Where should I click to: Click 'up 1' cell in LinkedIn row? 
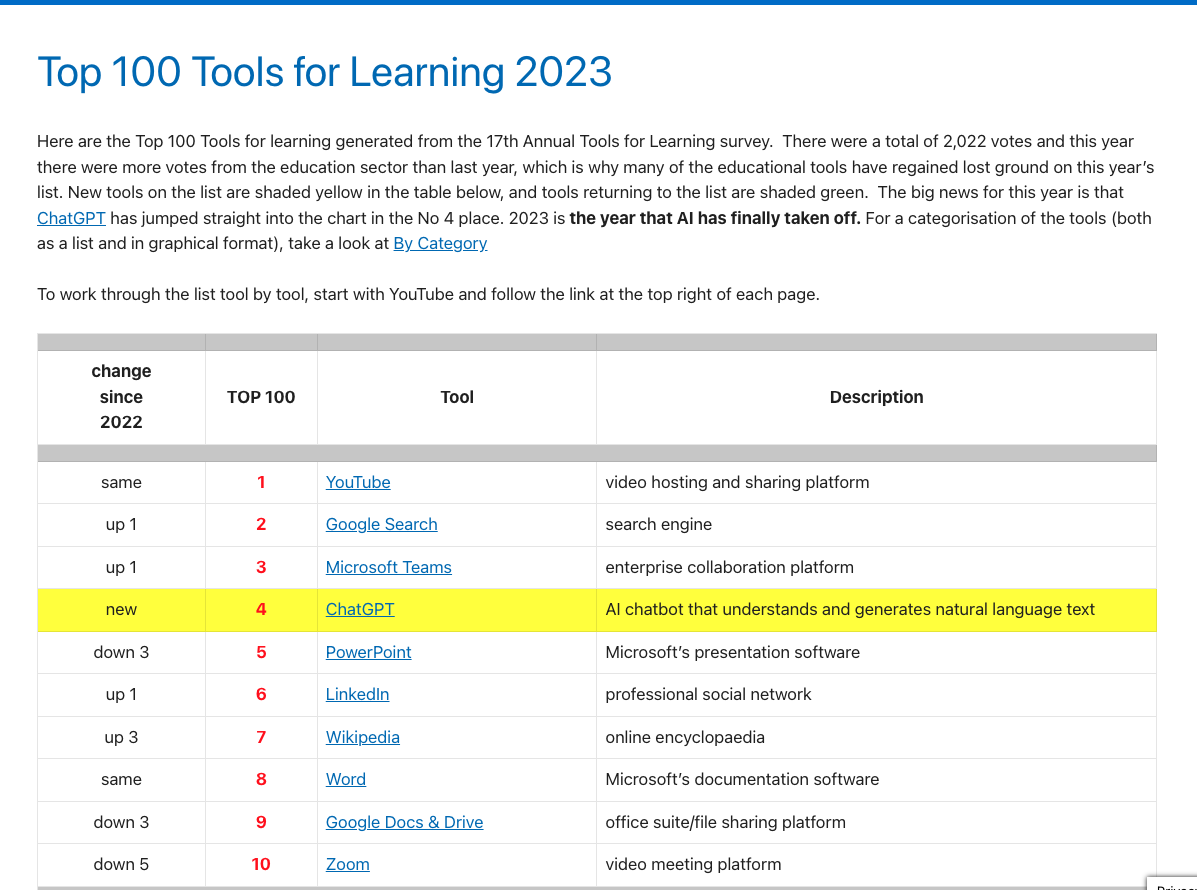(121, 694)
